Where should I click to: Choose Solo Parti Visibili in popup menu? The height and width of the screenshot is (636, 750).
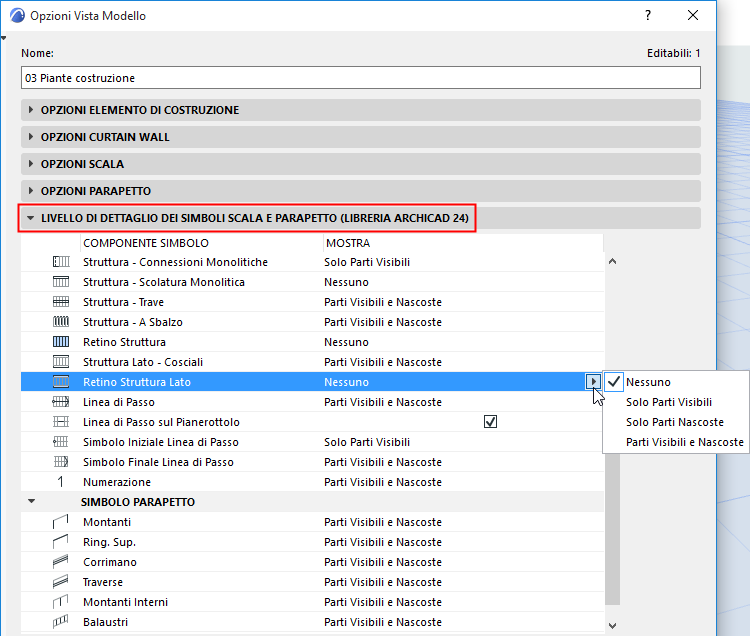[675, 402]
